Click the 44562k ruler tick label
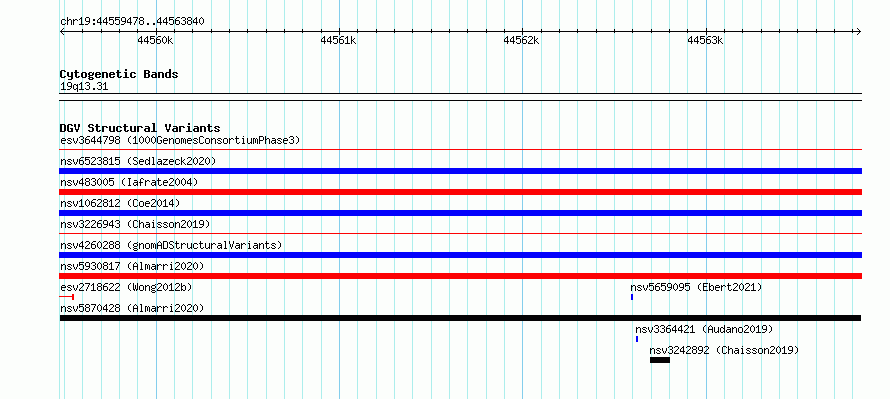 (x=522, y=40)
